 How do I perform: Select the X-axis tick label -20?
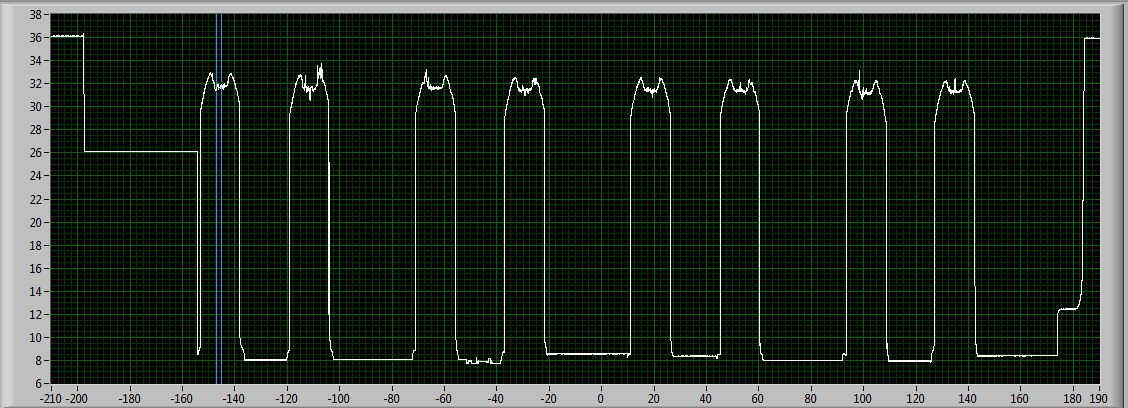pyautogui.click(x=549, y=397)
